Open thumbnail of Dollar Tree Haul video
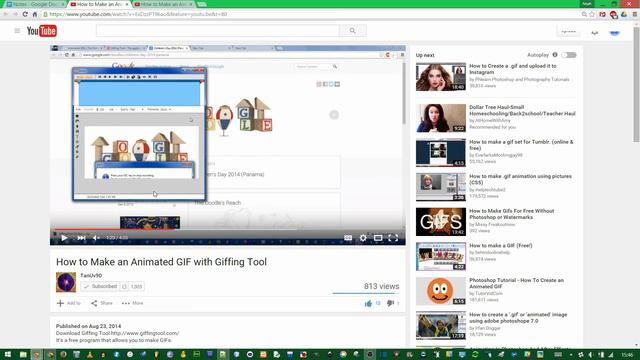 (441, 118)
